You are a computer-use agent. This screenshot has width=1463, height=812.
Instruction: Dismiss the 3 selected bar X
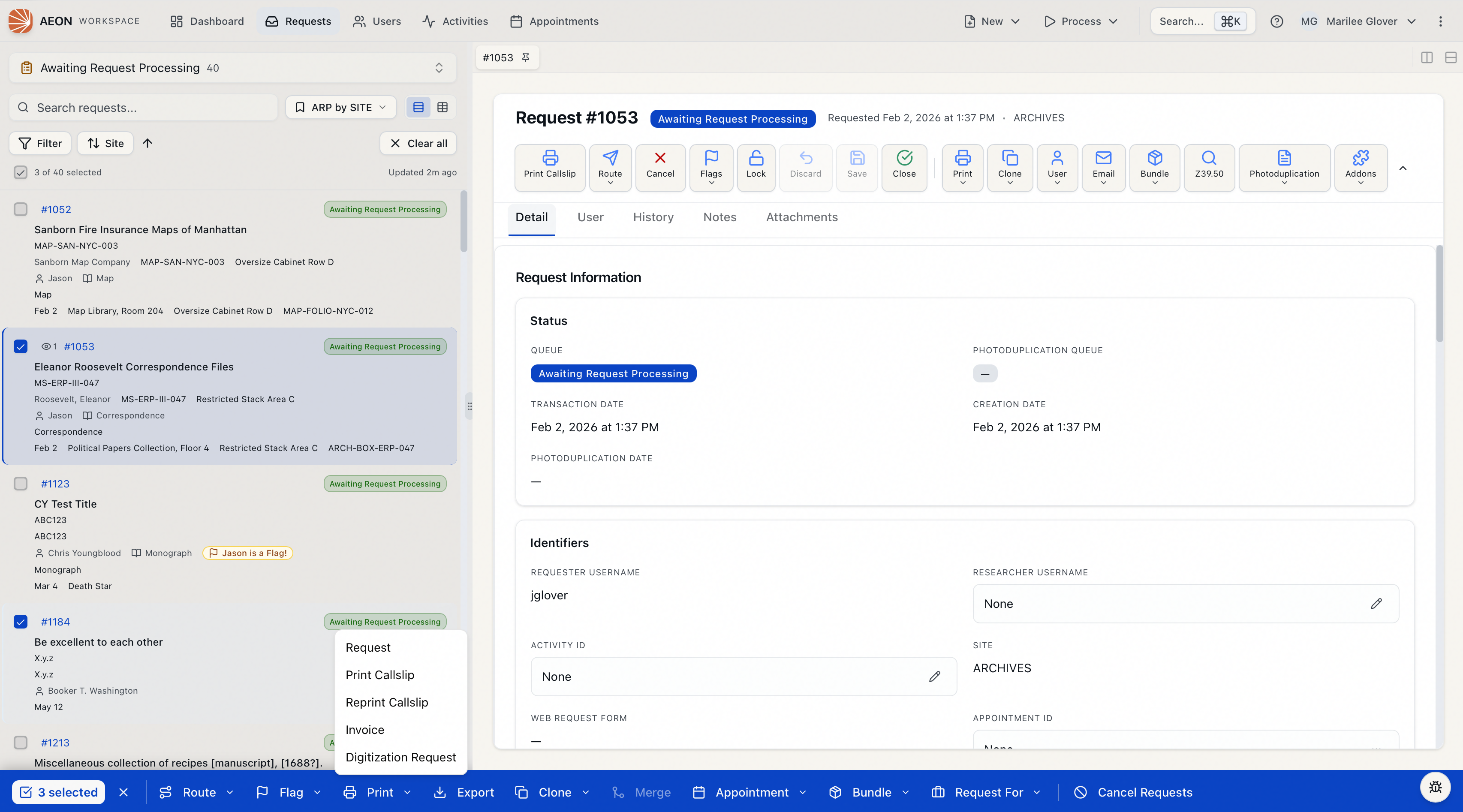click(124, 792)
